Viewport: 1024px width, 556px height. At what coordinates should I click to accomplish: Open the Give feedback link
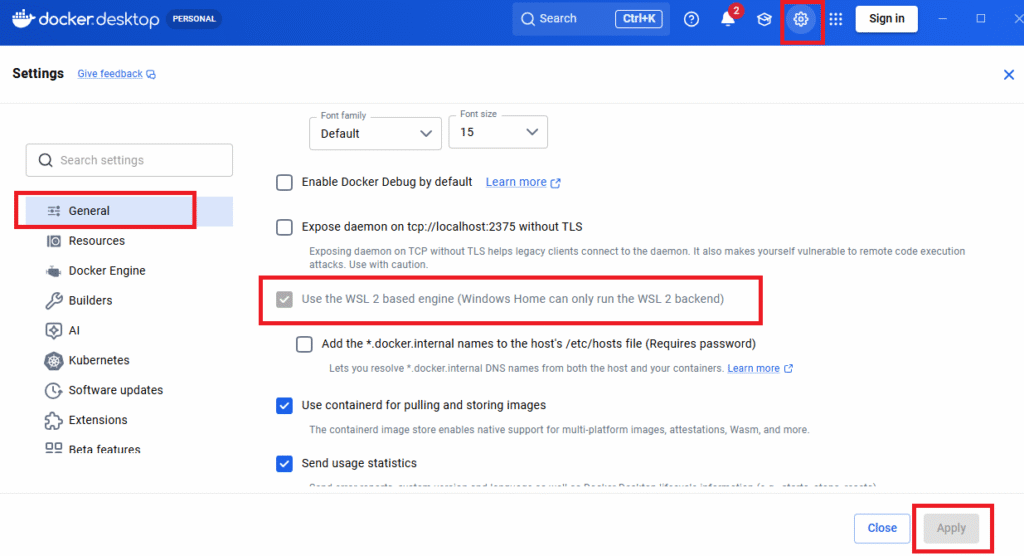click(x=110, y=74)
